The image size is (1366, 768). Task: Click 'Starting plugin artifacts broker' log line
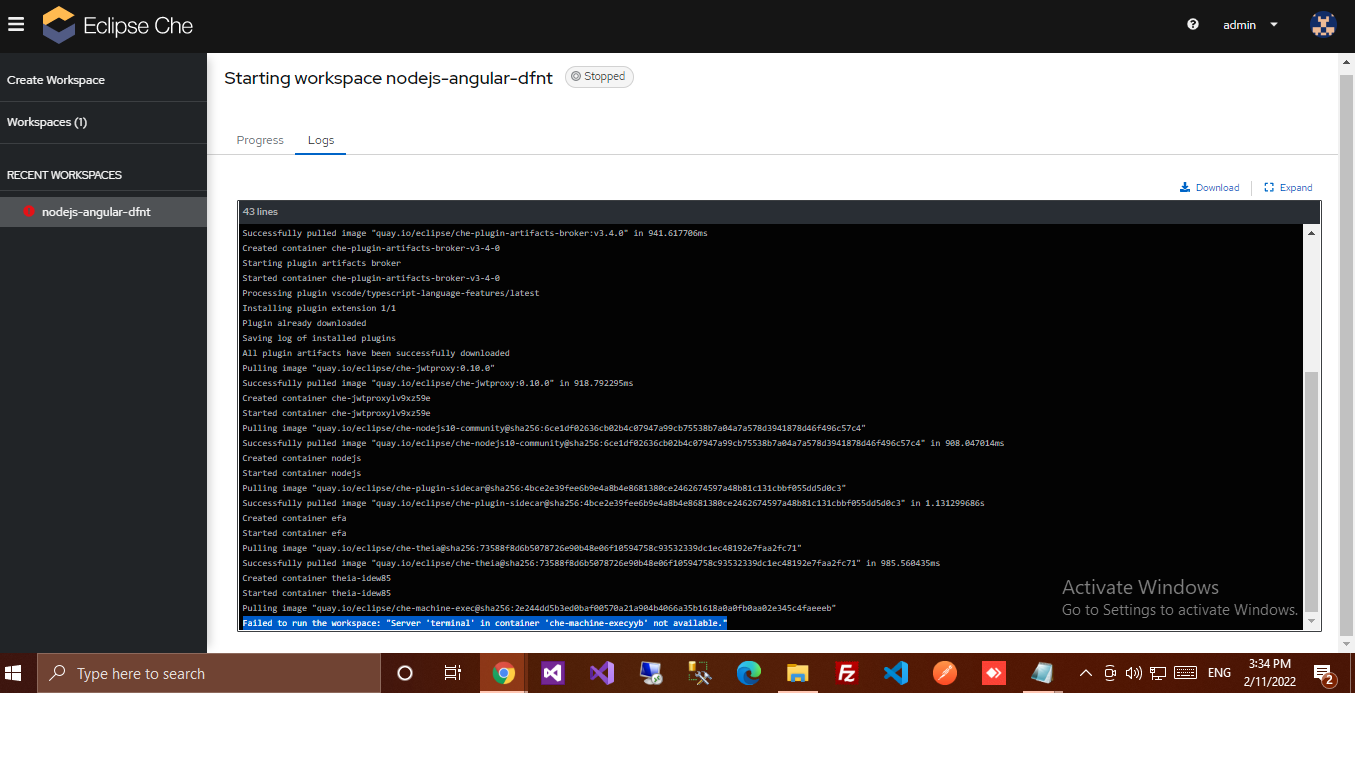point(321,263)
